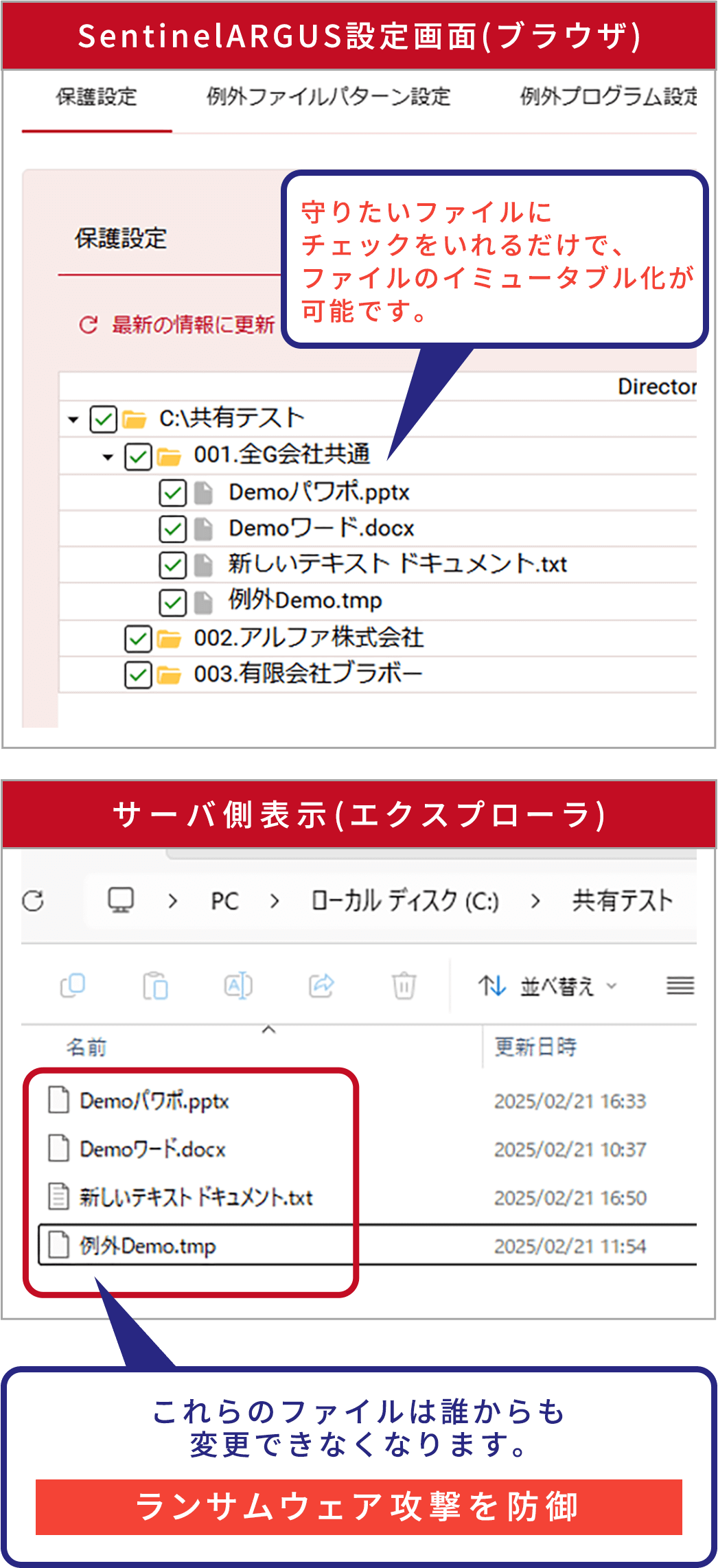Viewport: 718px width, 1568px height.
Task: Expand chevron after ローカル ディスク (C:)
Action: (535, 901)
